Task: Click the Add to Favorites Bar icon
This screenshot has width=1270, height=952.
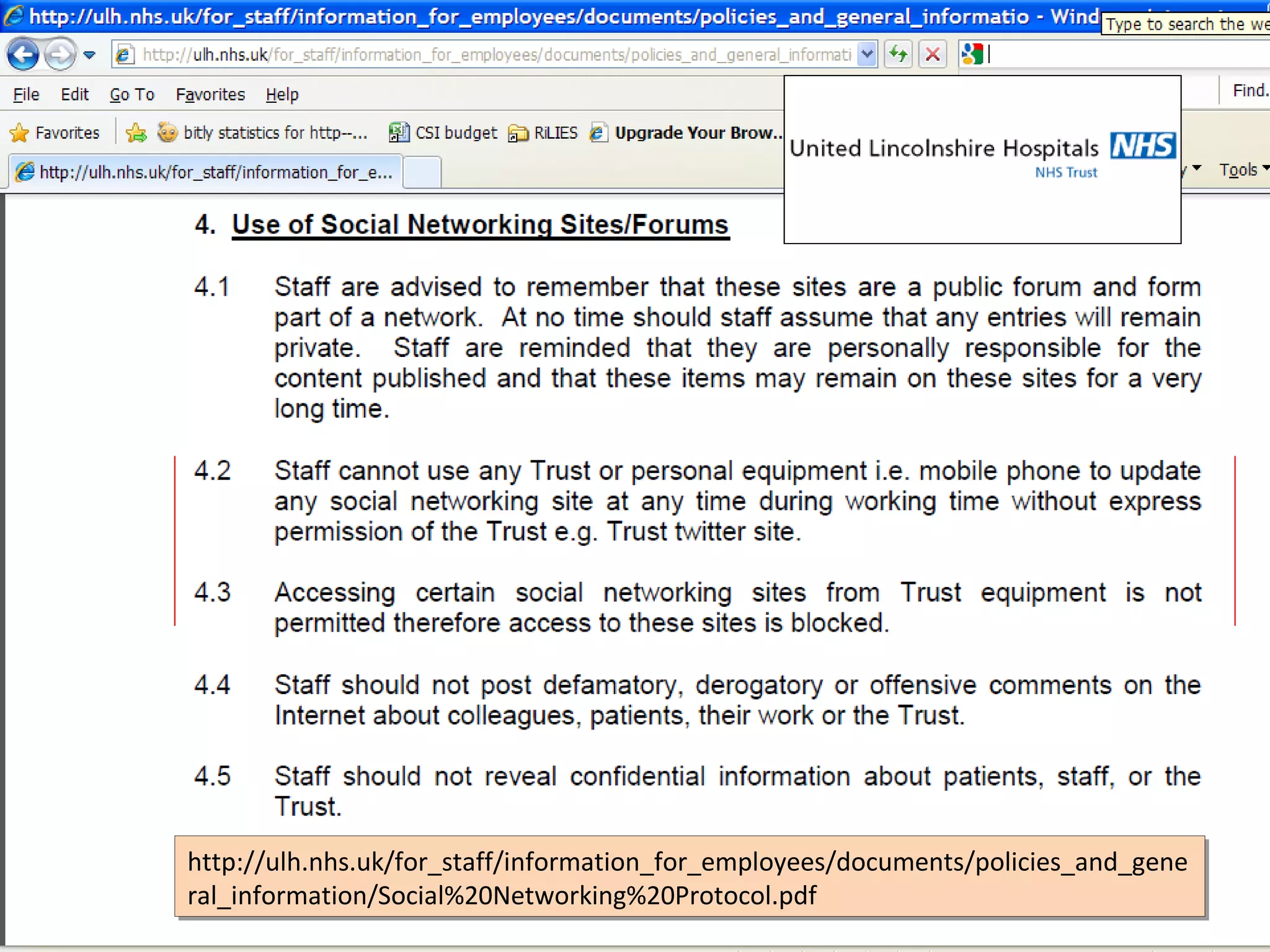Action: (136, 133)
